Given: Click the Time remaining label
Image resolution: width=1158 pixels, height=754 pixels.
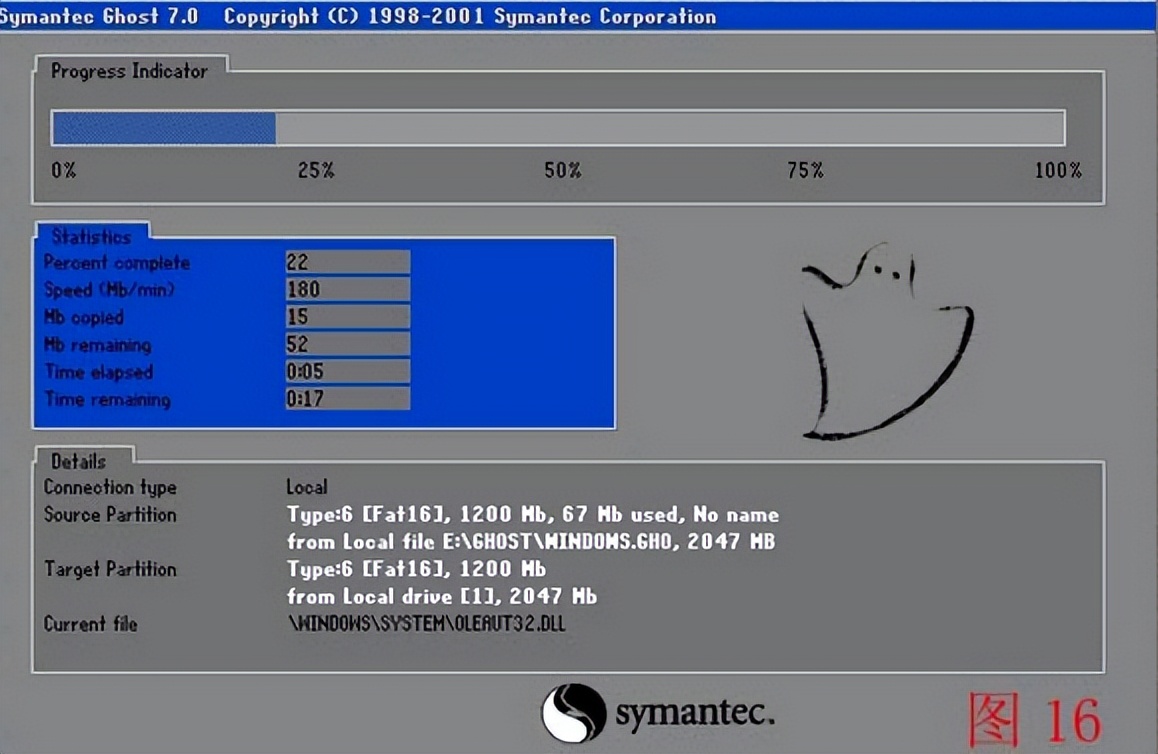Looking at the screenshot, I should (108, 400).
